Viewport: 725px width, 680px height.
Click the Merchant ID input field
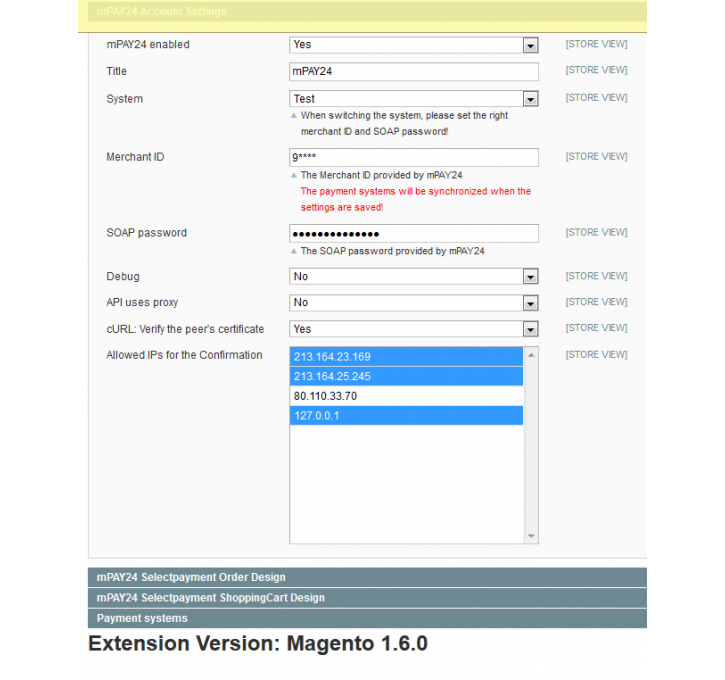[x=413, y=157]
